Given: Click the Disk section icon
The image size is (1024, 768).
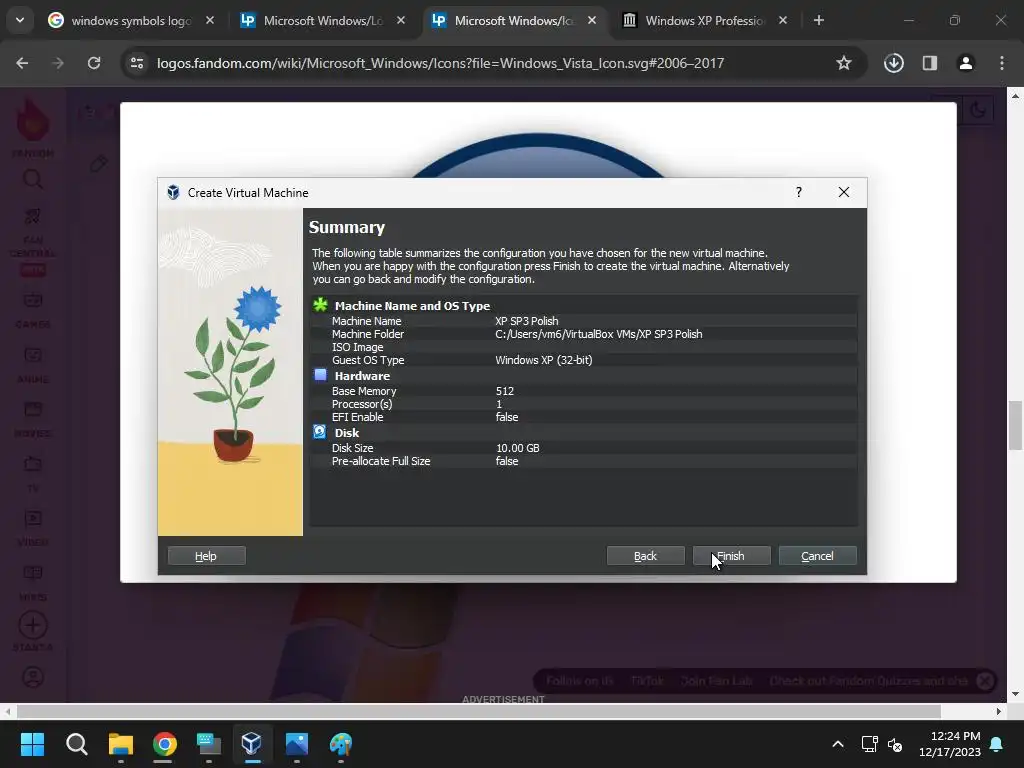Looking at the screenshot, I should click(x=319, y=432).
